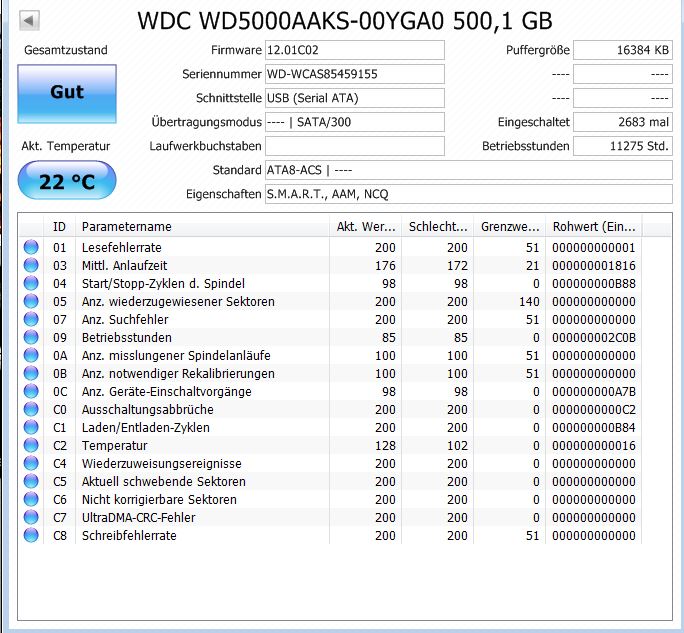Click the Schlecht... column header
This screenshot has width=684, height=633.
click(x=438, y=227)
